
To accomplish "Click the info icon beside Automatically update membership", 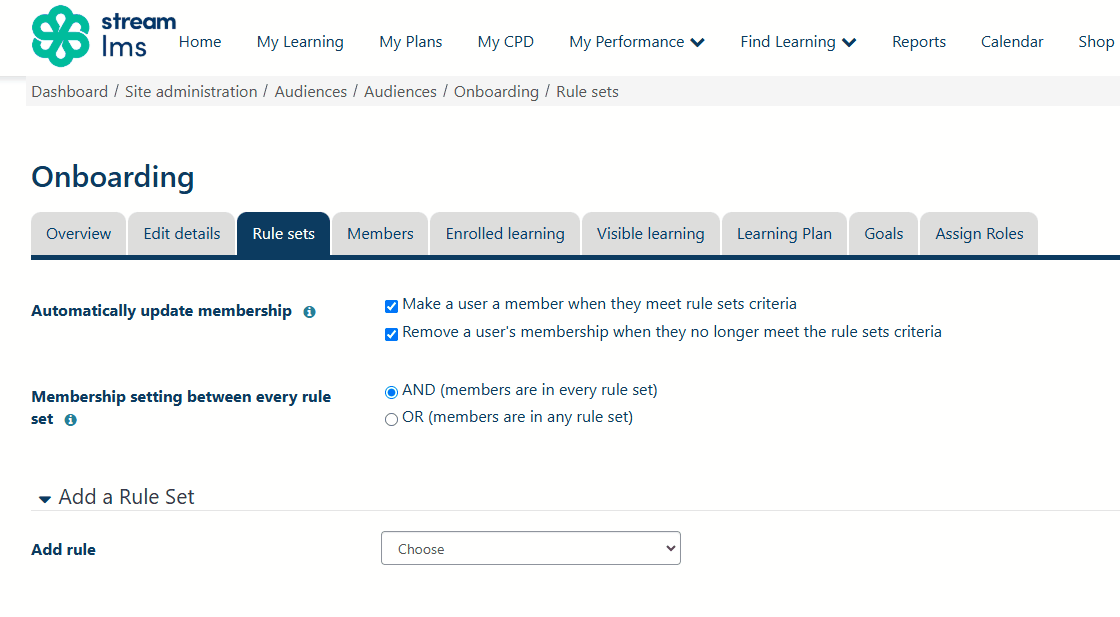I will coord(309,311).
